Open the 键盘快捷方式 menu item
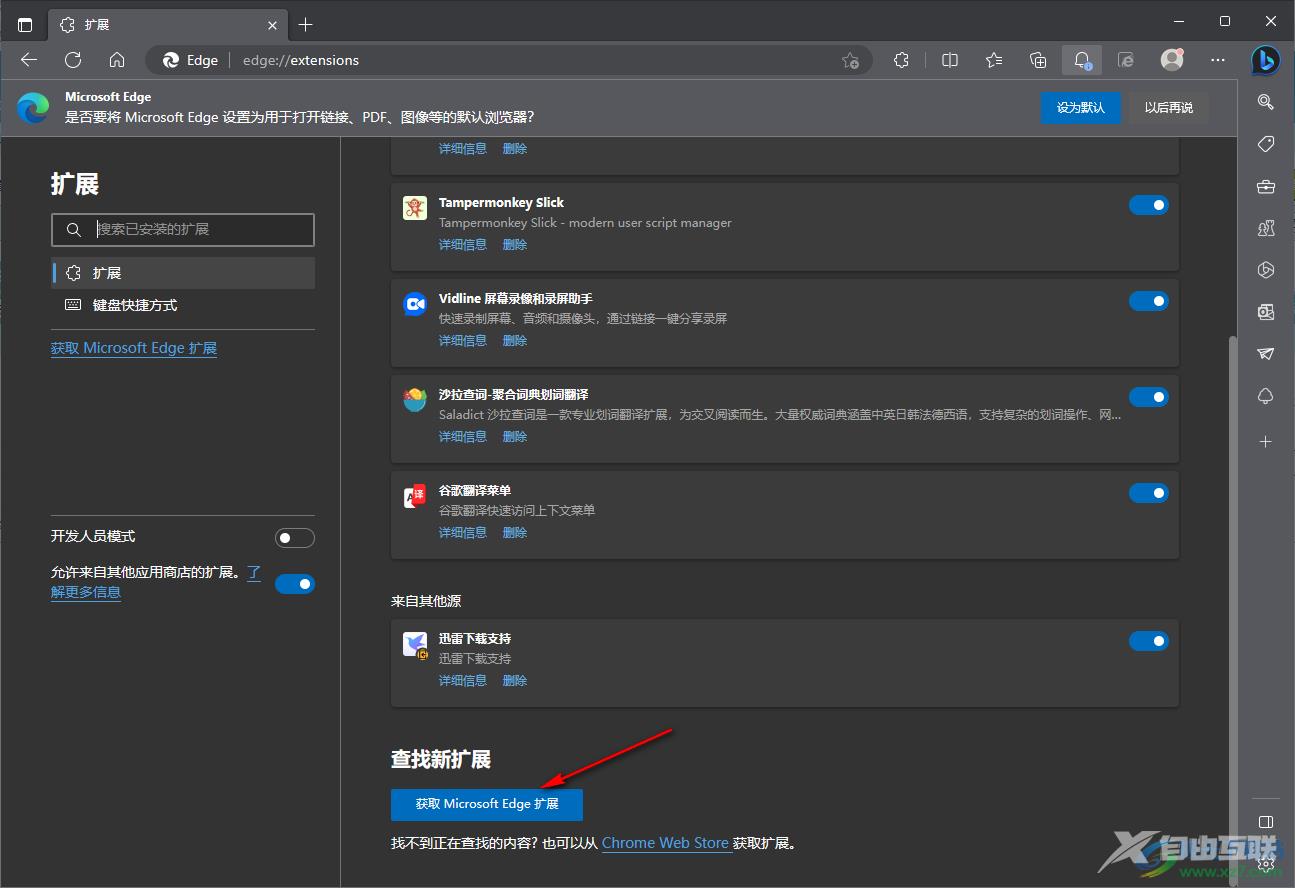Screen dimensions: 1295x888 (x=183, y=305)
